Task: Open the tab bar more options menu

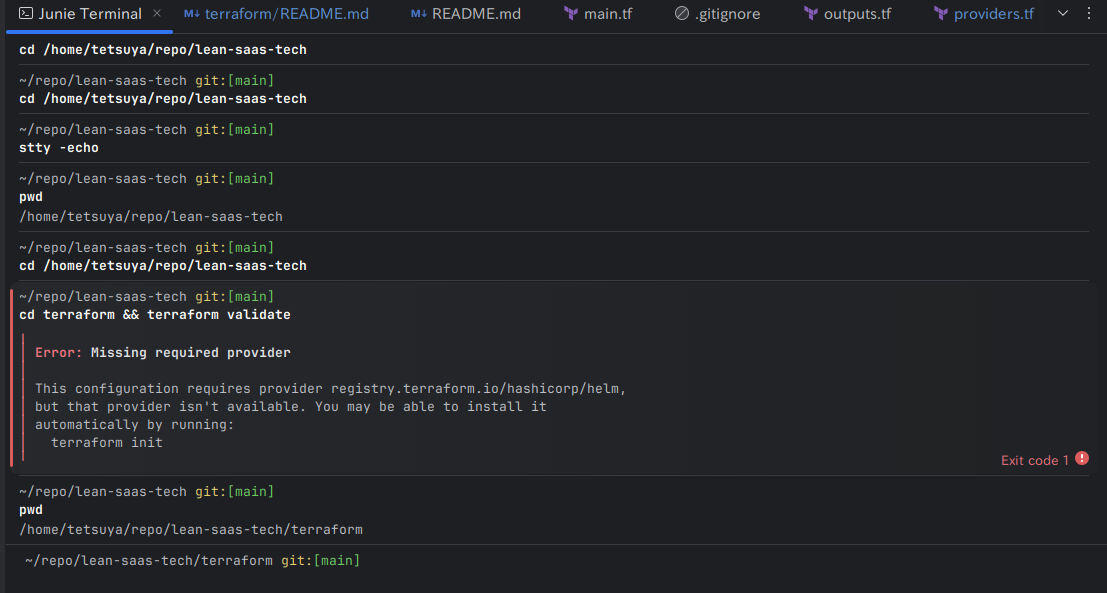Action: [1089, 14]
